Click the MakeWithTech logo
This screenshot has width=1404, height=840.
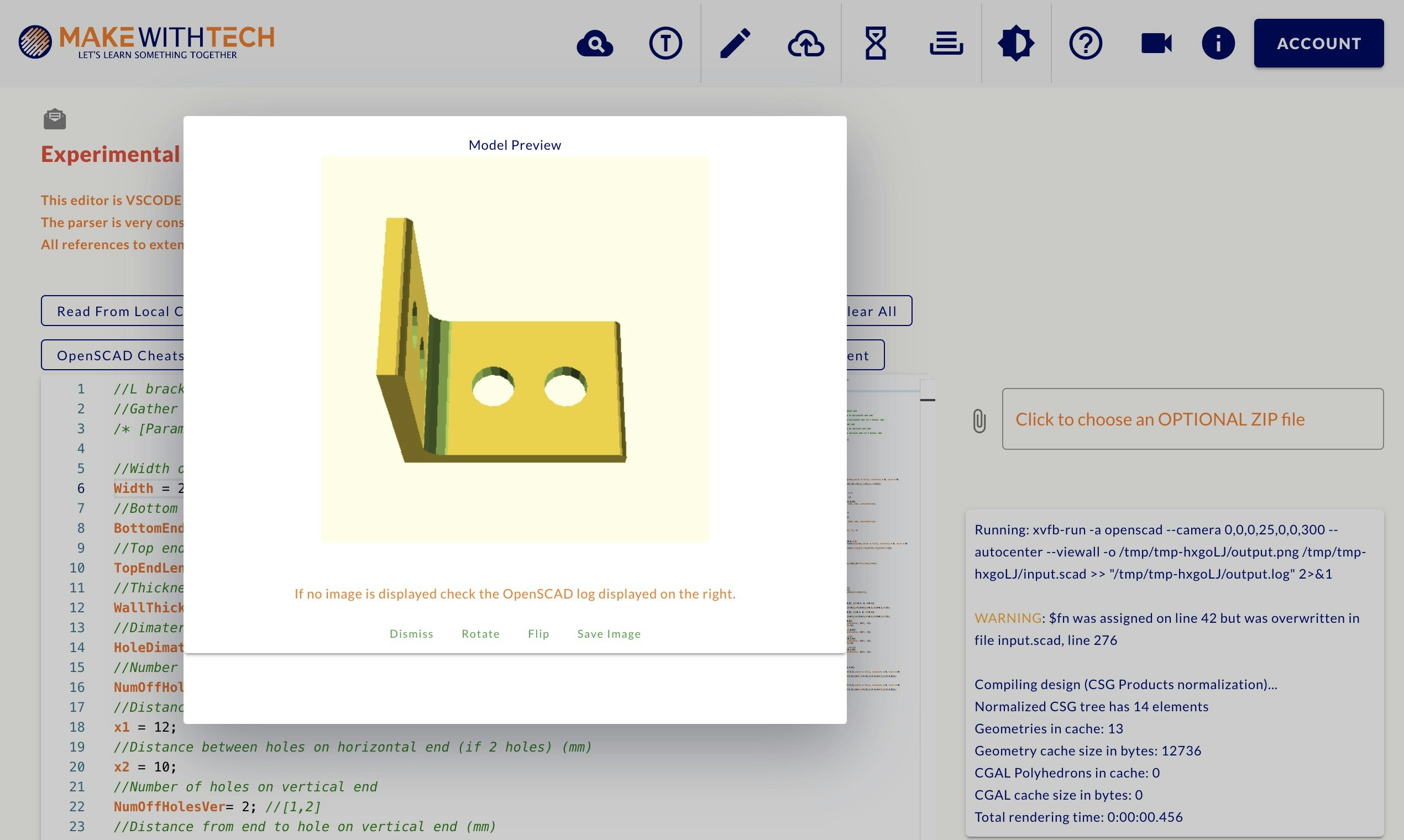tap(146, 42)
